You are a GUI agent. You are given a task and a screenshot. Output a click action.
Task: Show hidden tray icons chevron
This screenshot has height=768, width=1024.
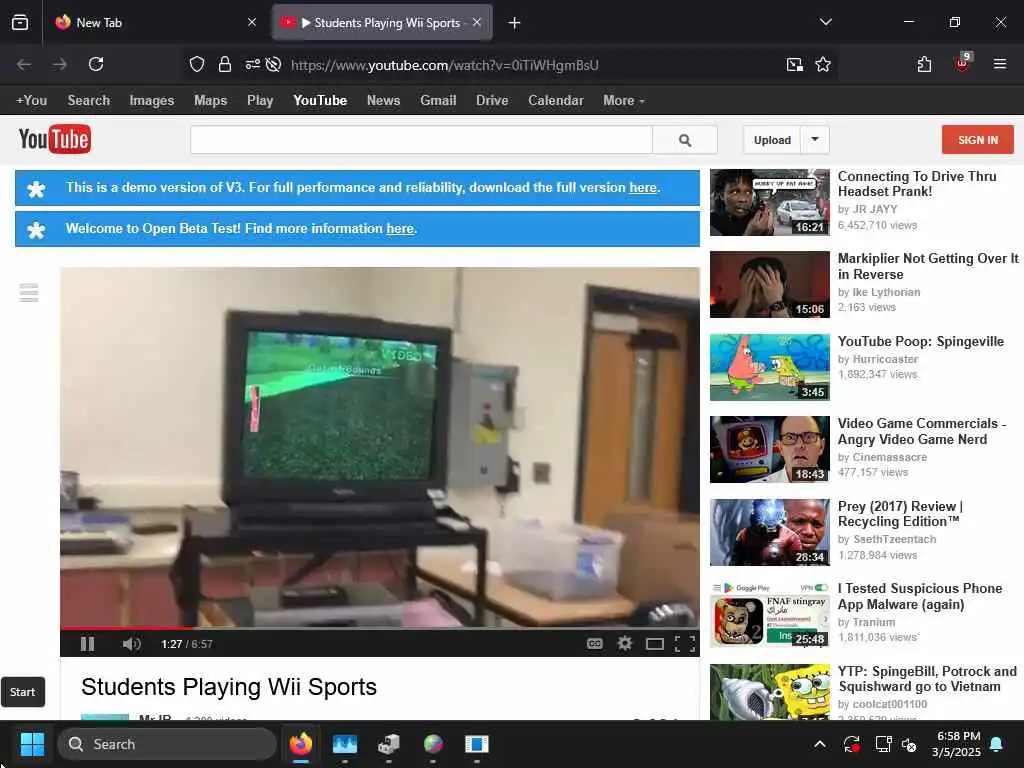[820, 744]
